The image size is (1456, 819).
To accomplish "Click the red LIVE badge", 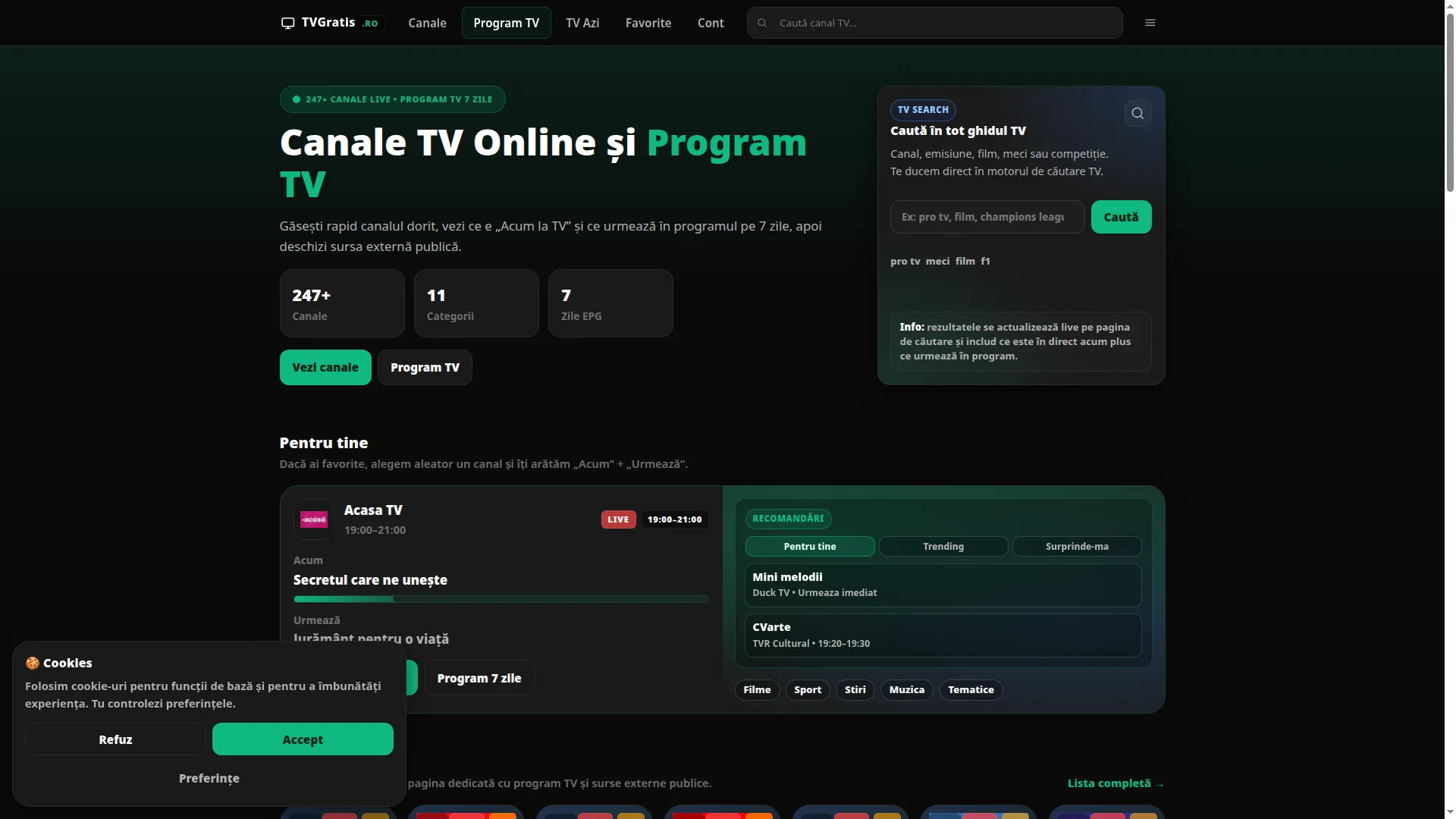I will tap(618, 519).
